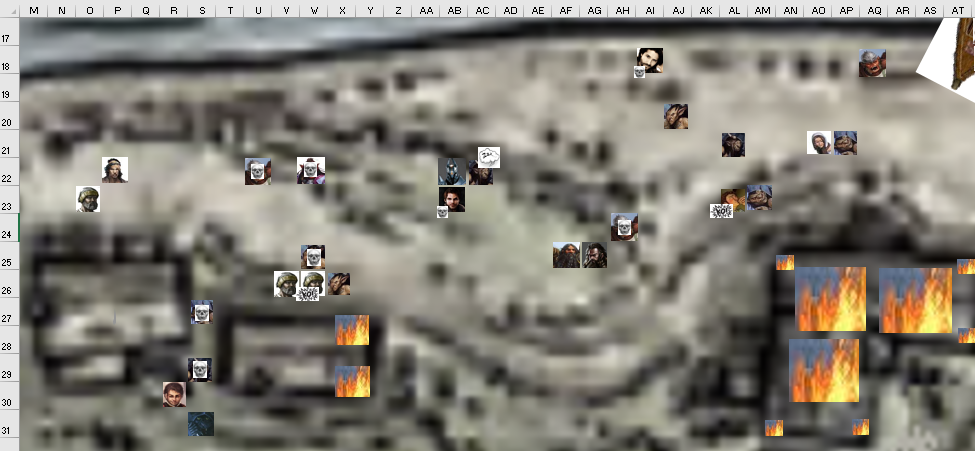Image resolution: width=975 pixels, height=451 pixels.
Task: Select column header AQ
Action: pos(874,11)
